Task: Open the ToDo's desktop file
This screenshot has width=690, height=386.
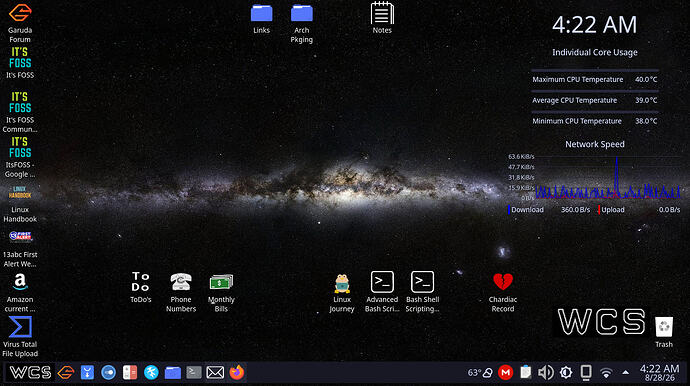Action: tap(141, 282)
